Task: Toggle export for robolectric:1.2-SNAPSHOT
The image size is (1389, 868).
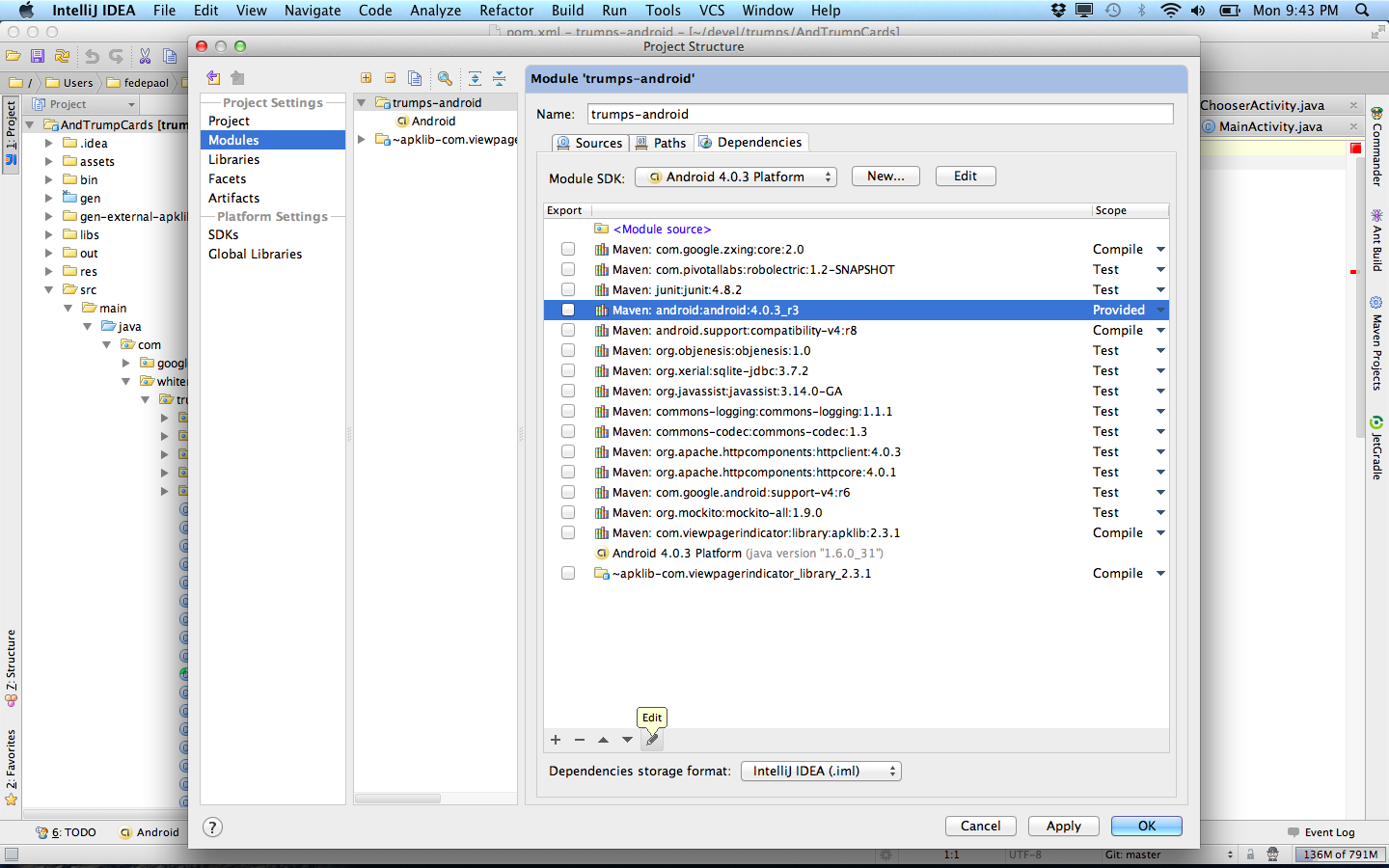Action: tap(568, 269)
